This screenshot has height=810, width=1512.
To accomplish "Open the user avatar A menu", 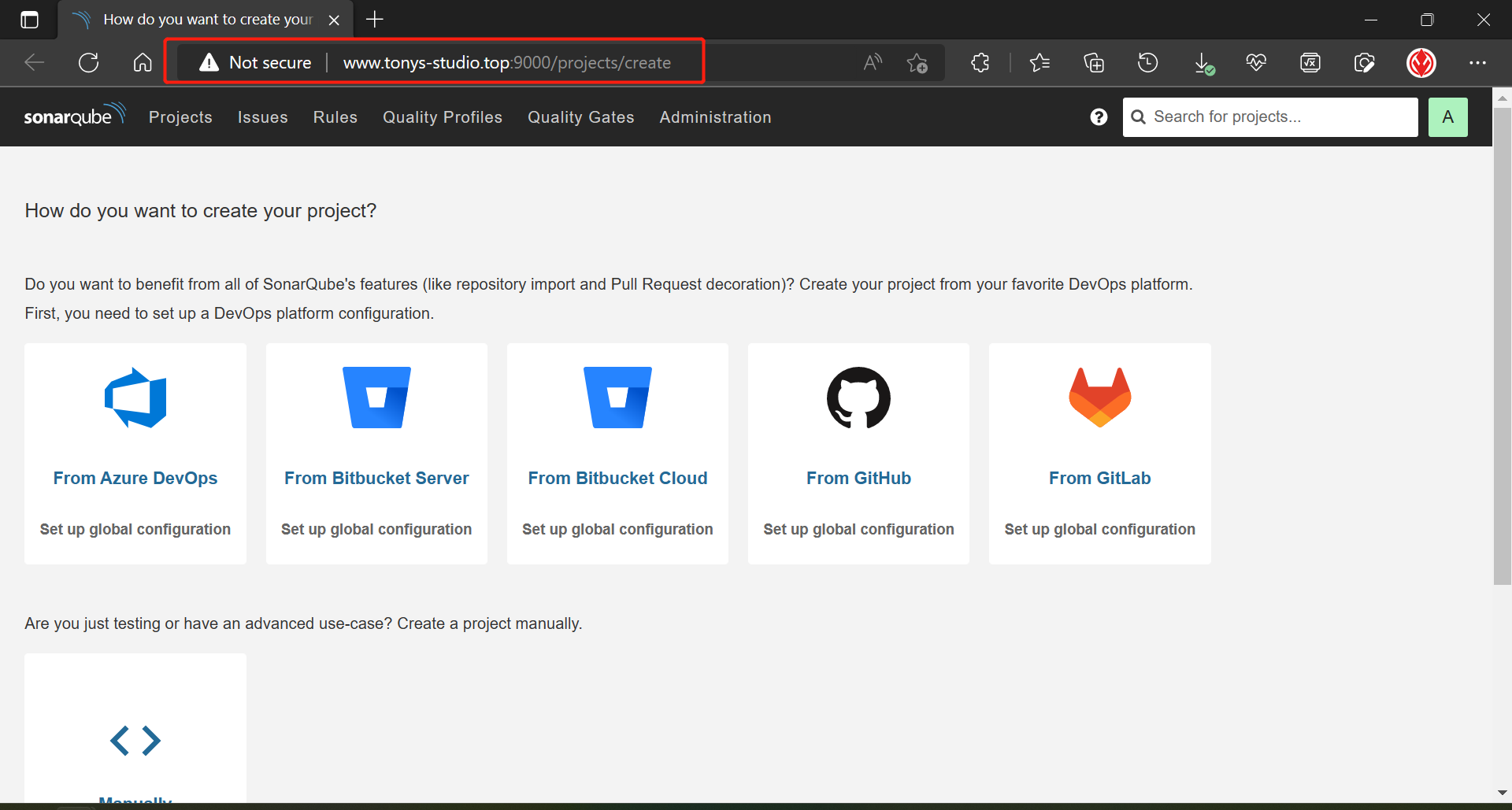I will 1447,117.
